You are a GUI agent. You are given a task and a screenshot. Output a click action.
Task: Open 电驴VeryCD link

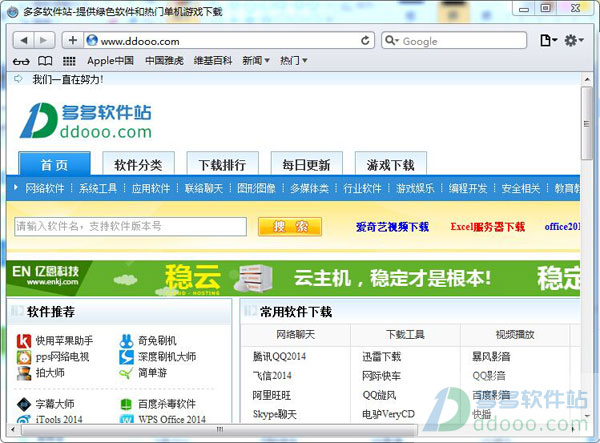(388, 414)
